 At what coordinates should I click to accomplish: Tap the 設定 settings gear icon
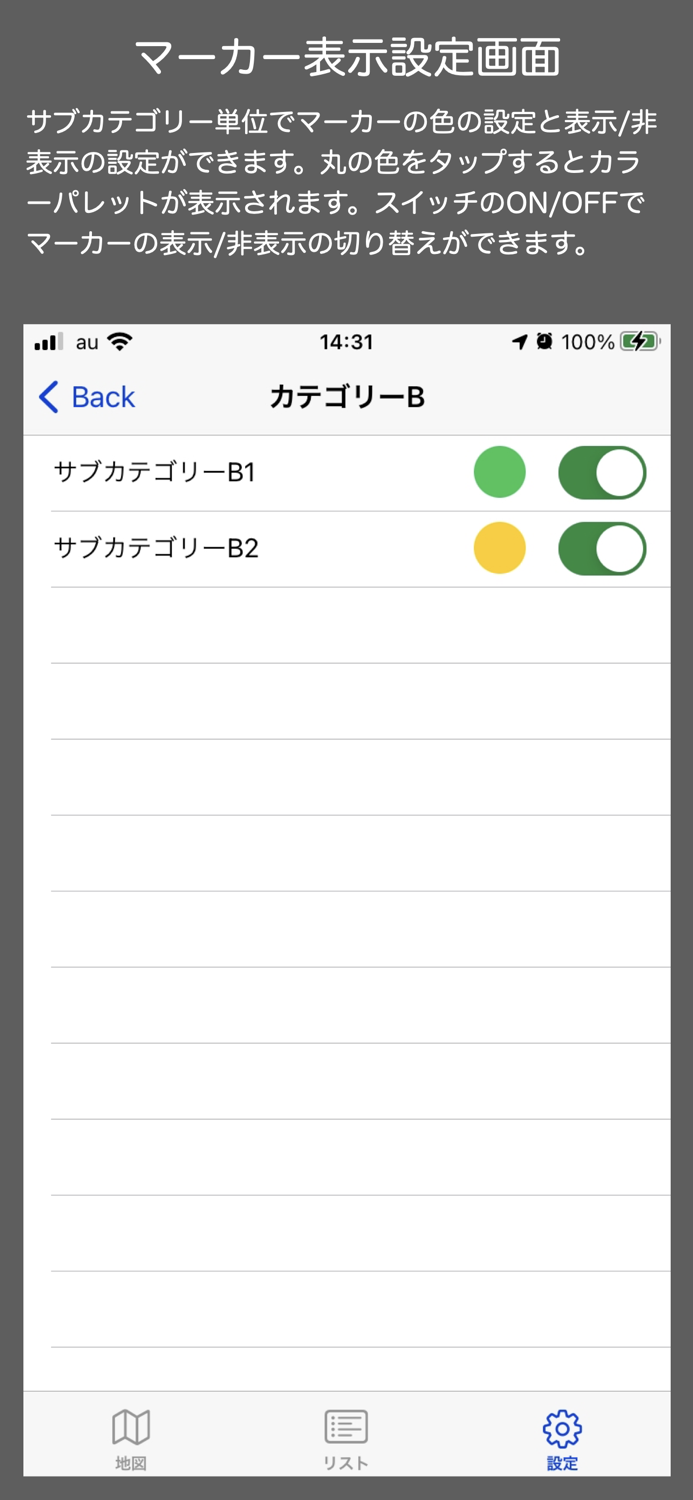coord(562,1425)
